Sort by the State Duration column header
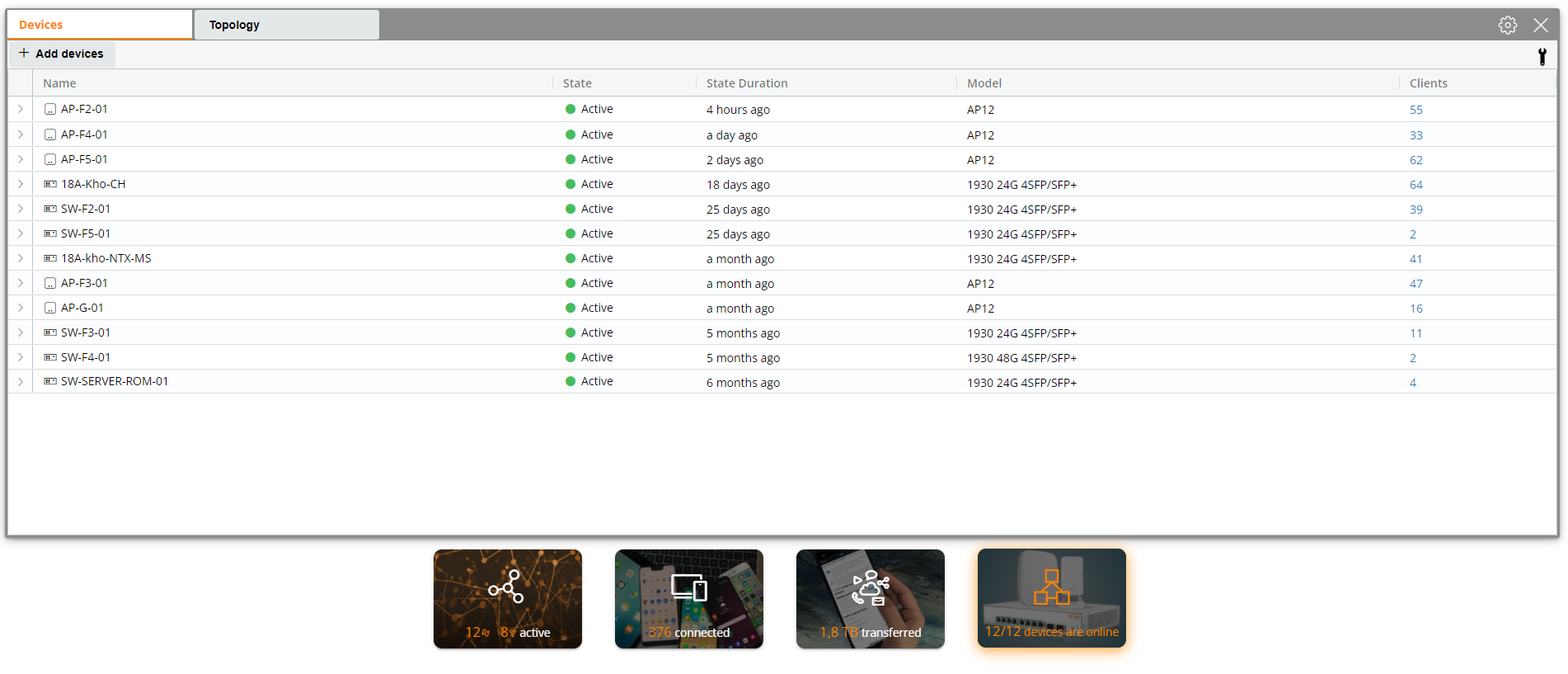Viewport: 1568px width, 674px height. [x=747, y=83]
